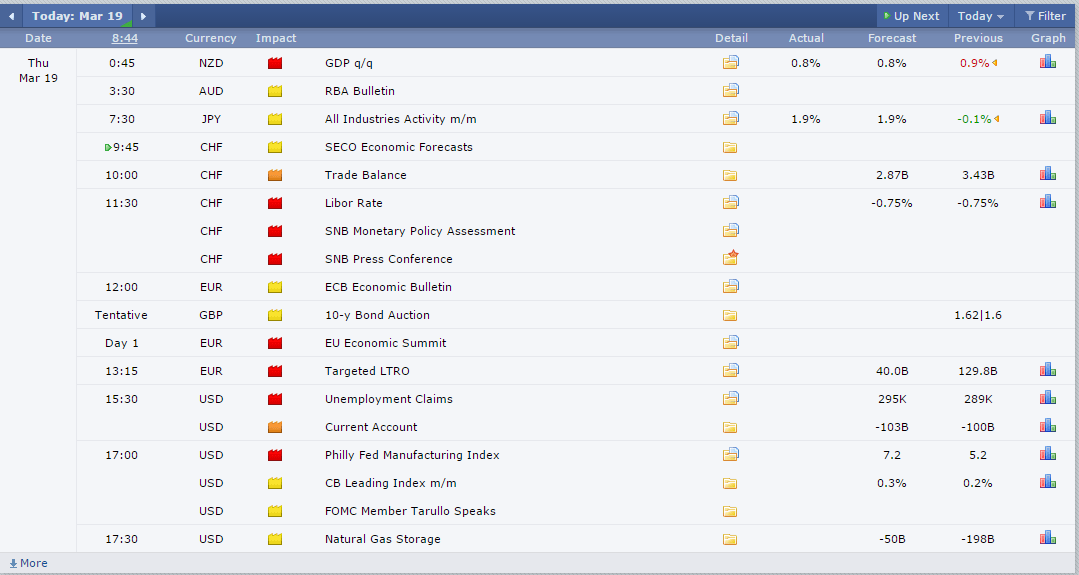
Task: Open detail for Natural Gas Storage
Action: (730, 540)
